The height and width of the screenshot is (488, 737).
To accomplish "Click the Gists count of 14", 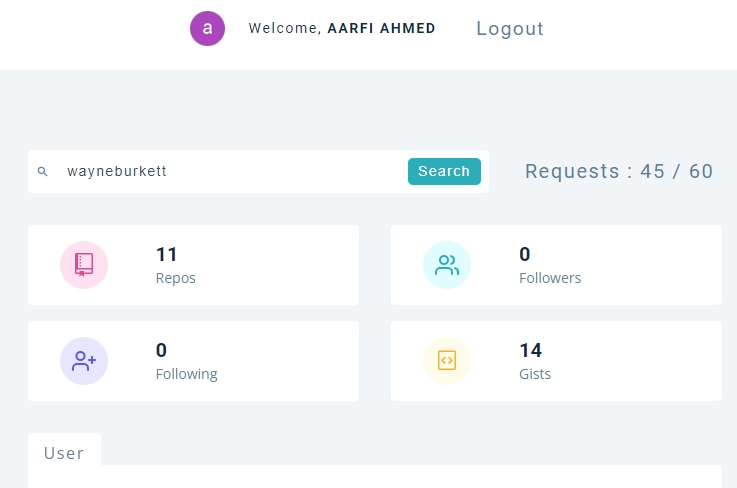I will (531, 350).
